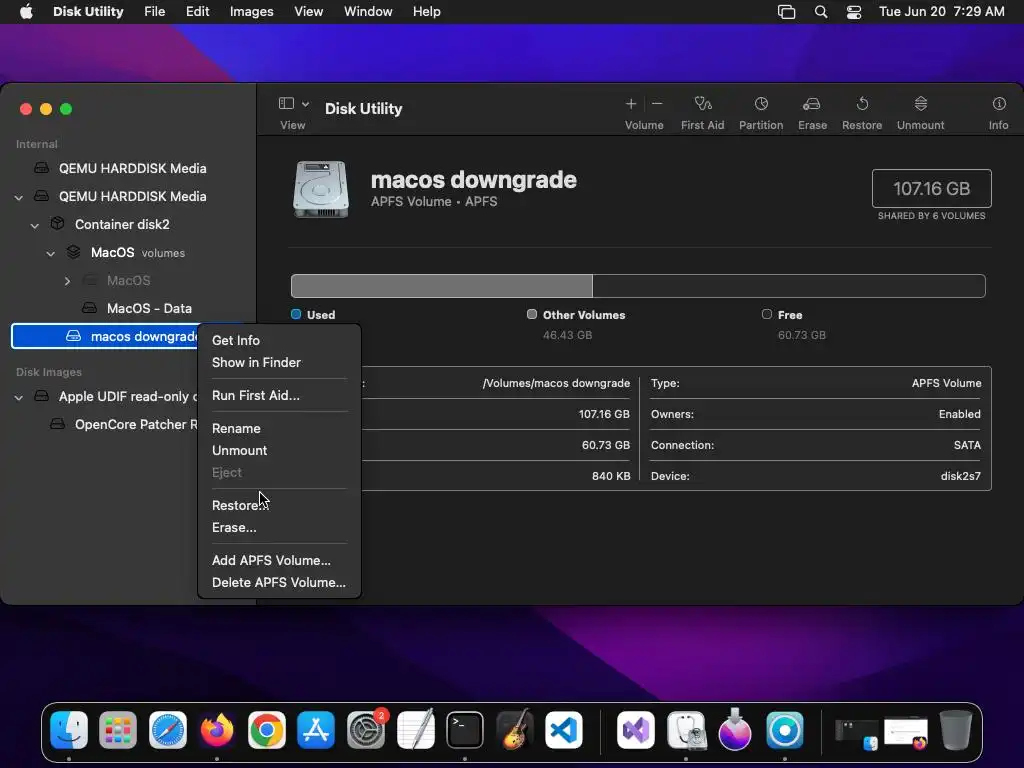Open Spotlight search in menu bar
This screenshot has height=768, width=1024.
tap(821, 12)
